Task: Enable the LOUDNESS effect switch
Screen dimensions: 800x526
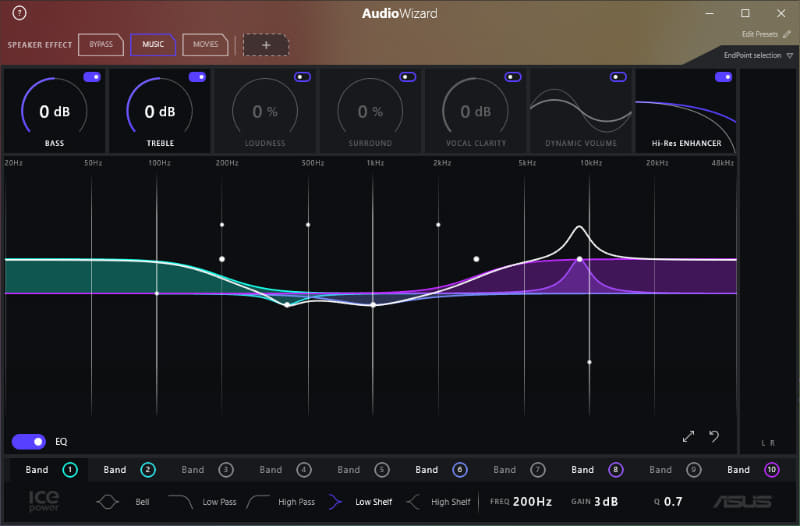Action: [303, 77]
